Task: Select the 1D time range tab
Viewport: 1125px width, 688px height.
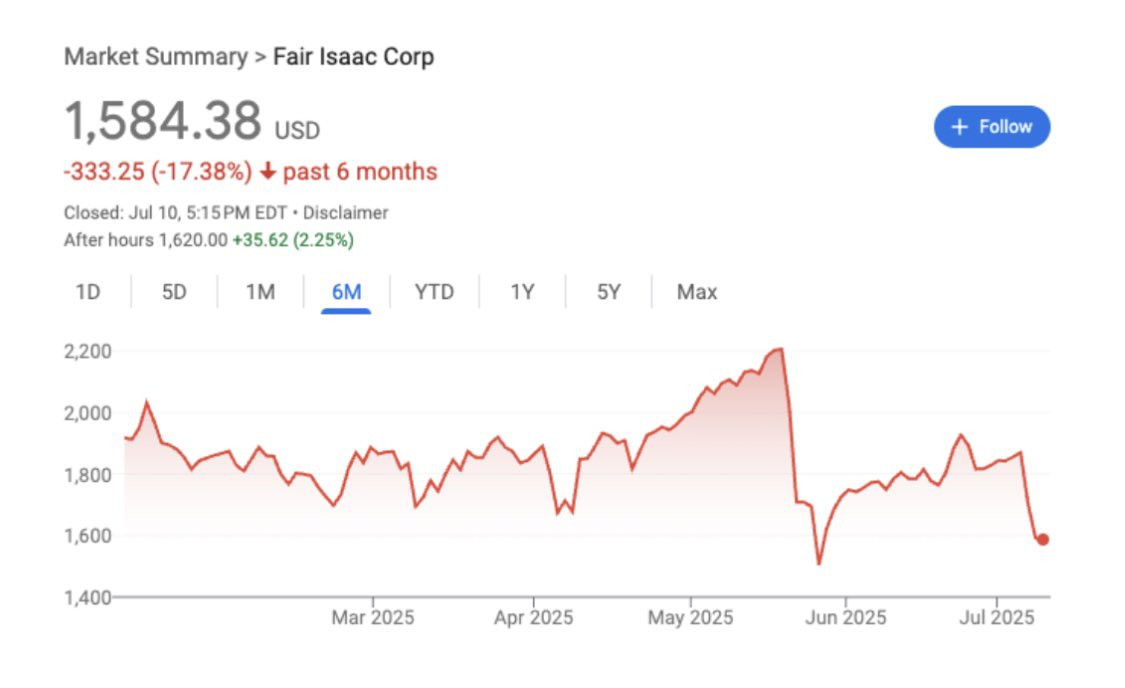Action: (88, 292)
